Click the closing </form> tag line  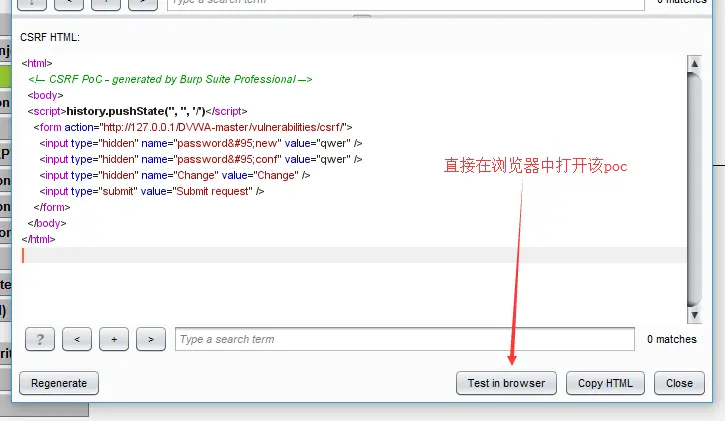pos(52,207)
